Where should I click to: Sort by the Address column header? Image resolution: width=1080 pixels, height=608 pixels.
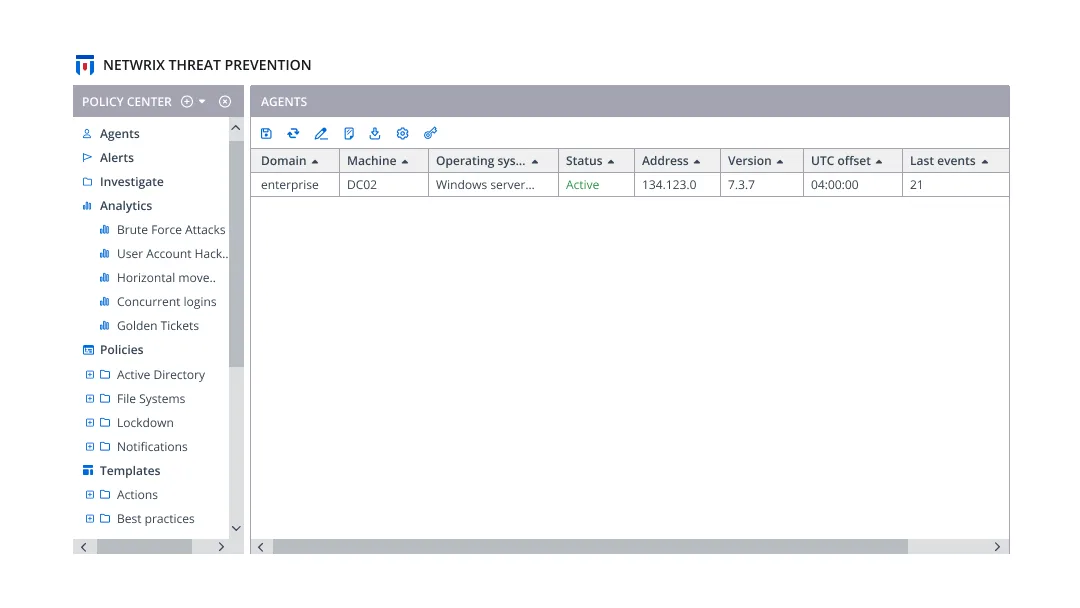(677, 160)
